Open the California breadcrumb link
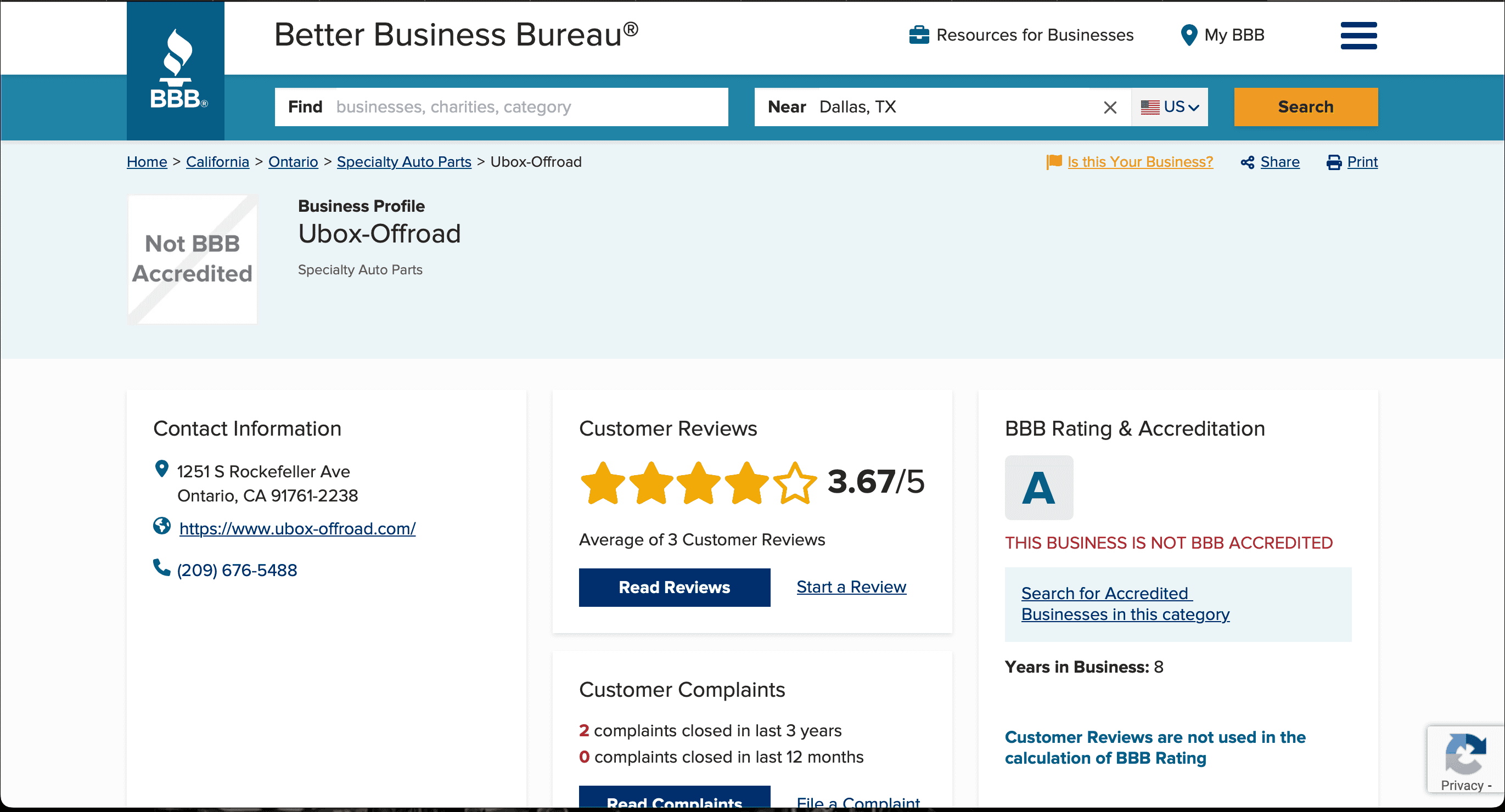This screenshot has height=812, width=1505. tap(217, 162)
